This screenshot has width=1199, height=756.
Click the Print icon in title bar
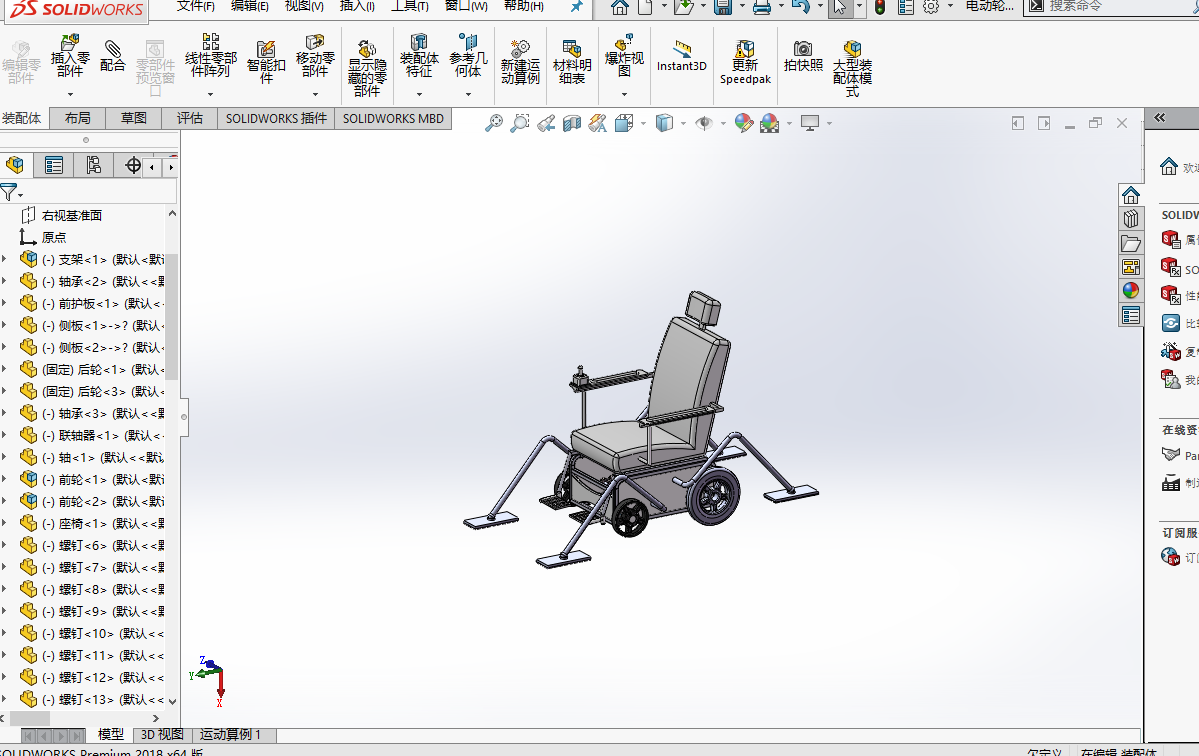762,8
